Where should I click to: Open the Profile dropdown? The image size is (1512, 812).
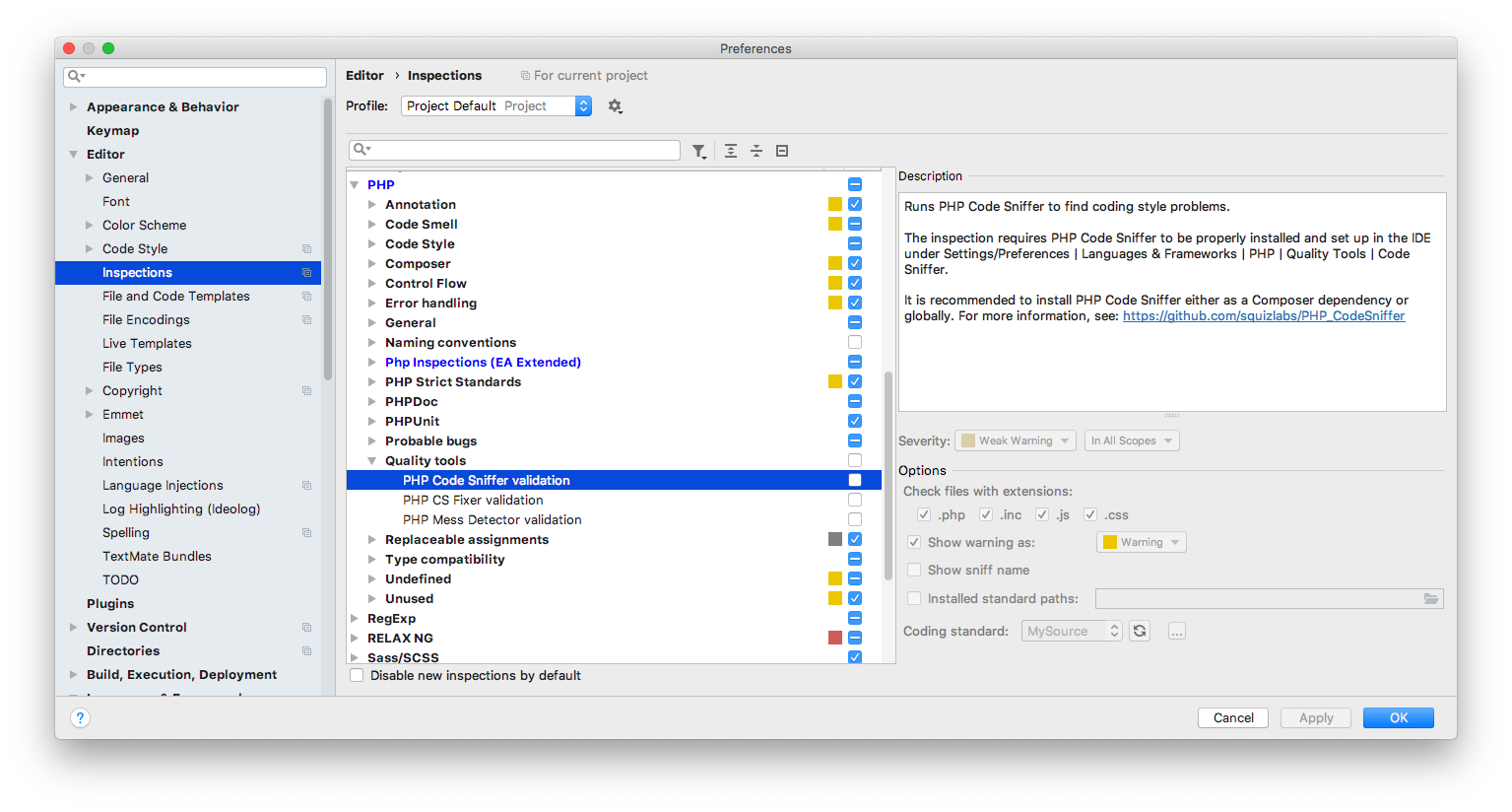click(x=495, y=106)
